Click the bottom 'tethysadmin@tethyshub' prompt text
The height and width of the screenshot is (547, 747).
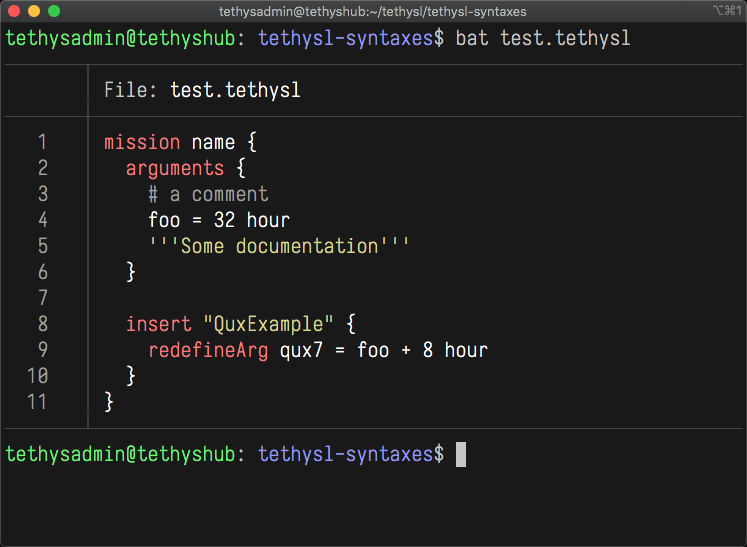[119, 454]
